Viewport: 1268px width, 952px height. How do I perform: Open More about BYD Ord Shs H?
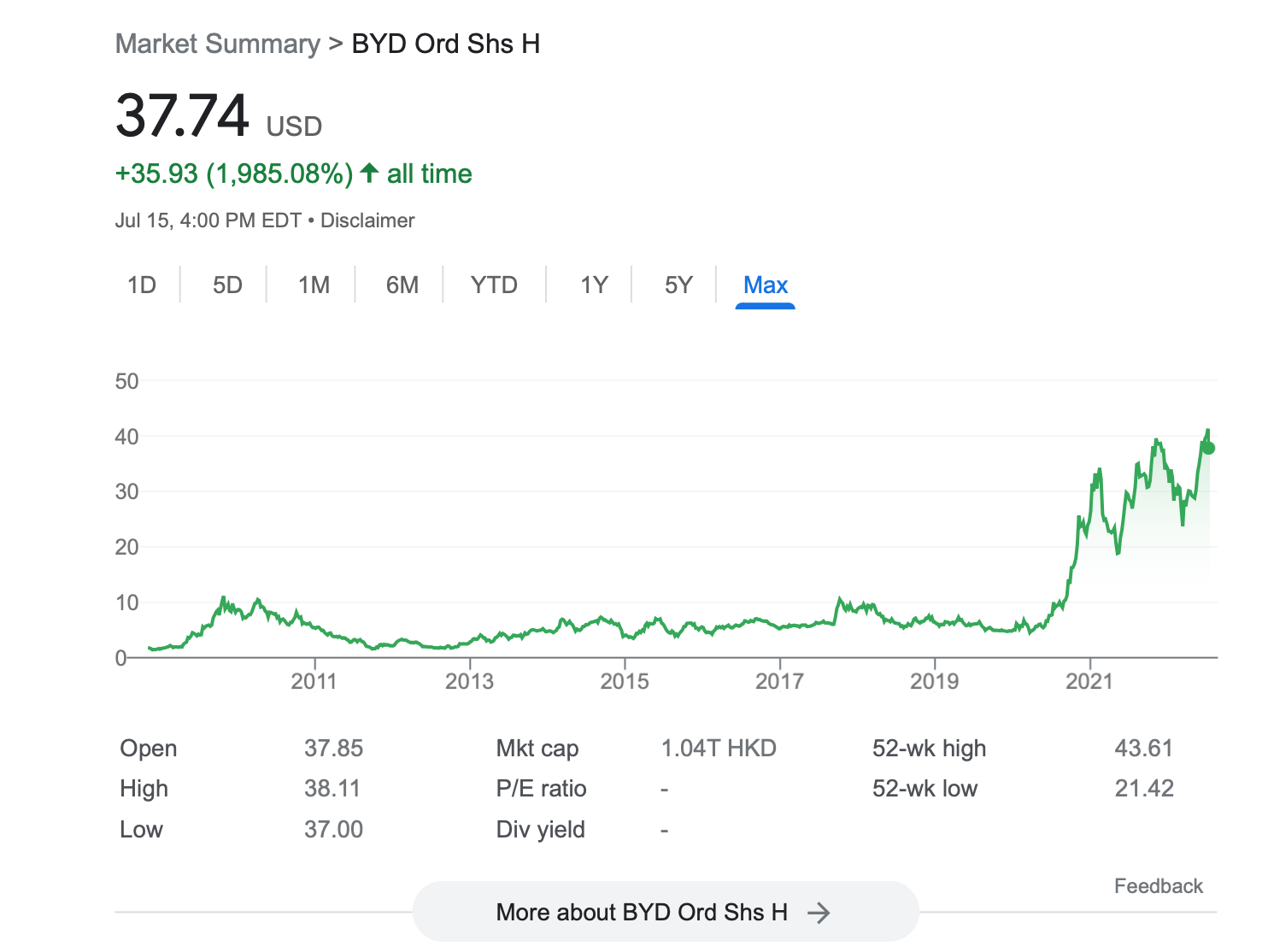666,912
